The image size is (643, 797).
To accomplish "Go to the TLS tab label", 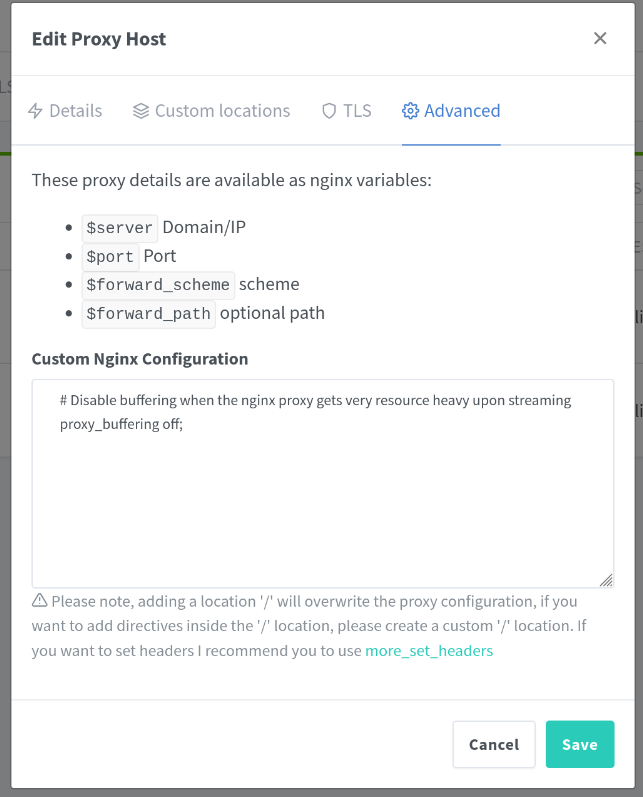I will point(357,111).
